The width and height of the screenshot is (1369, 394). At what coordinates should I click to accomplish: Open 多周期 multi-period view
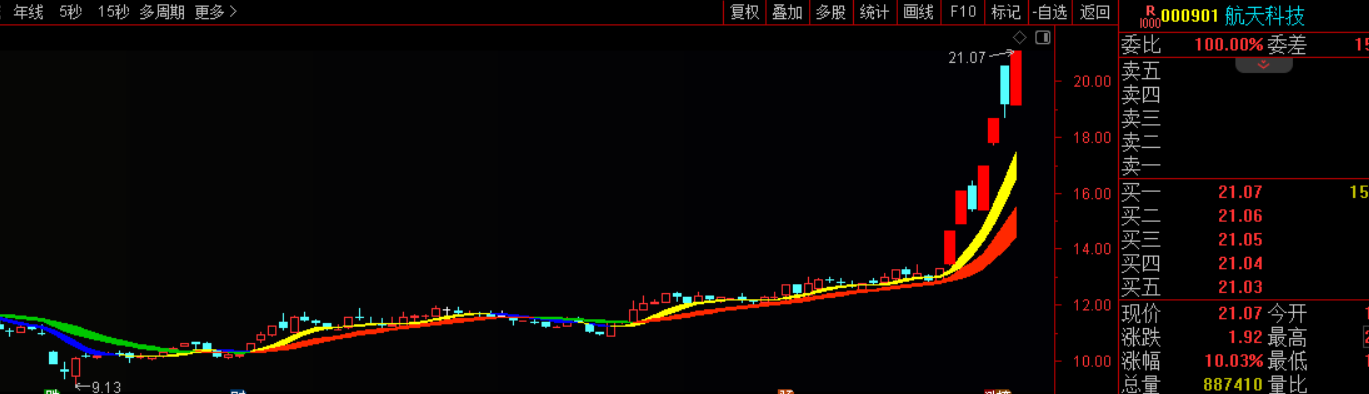[162, 12]
